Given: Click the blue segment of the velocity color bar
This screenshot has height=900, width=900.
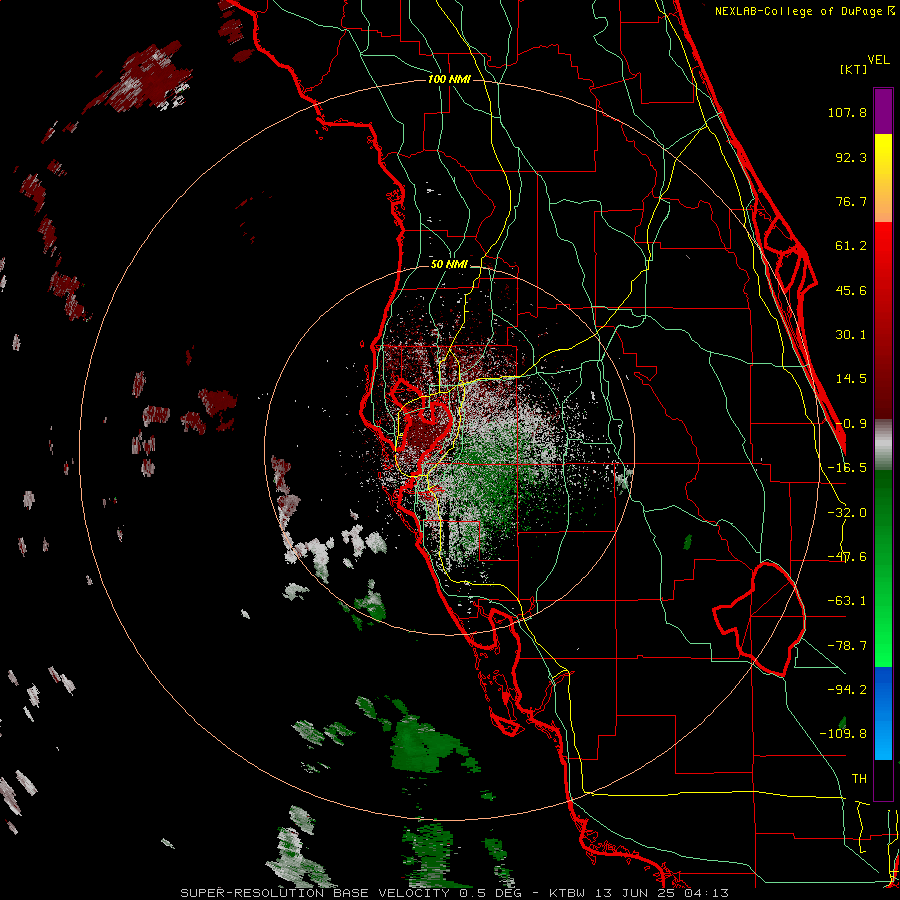Looking at the screenshot, I should point(883,713).
